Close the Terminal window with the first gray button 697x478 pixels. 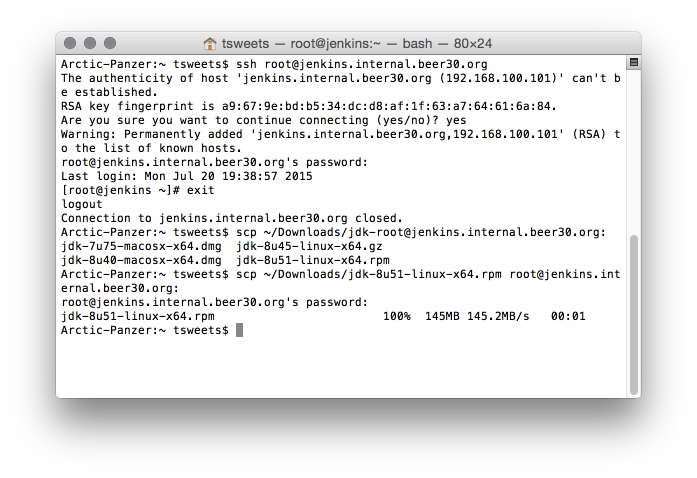[70, 43]
